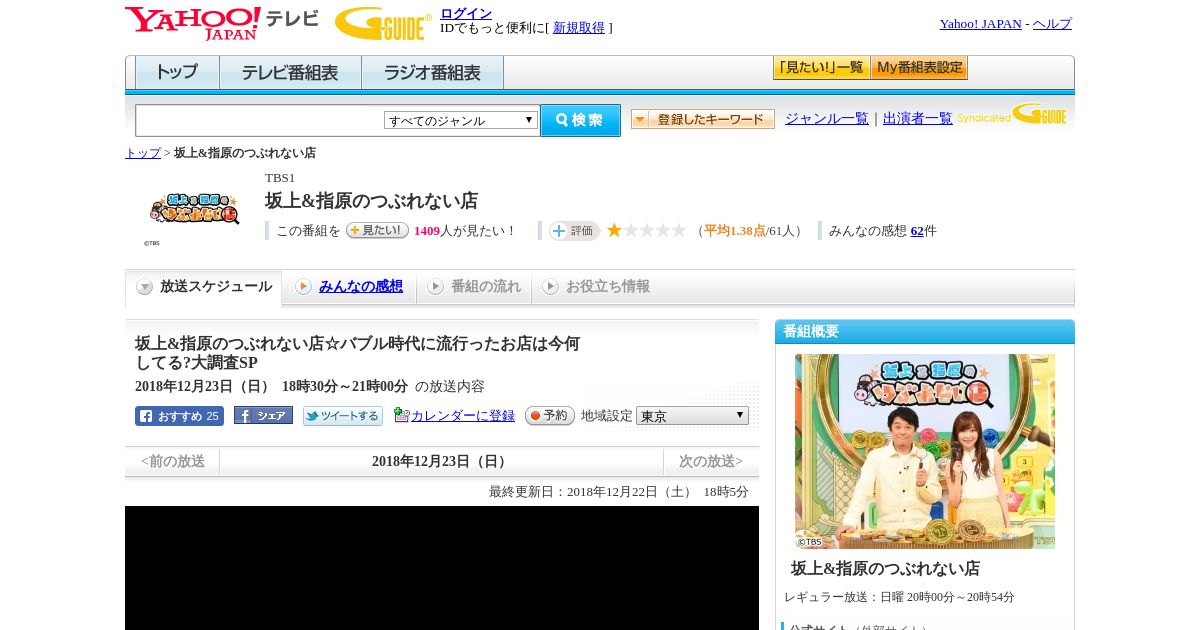Open the みんなの感想 tab
The image size is (1200, 630).
click(360, 287)
